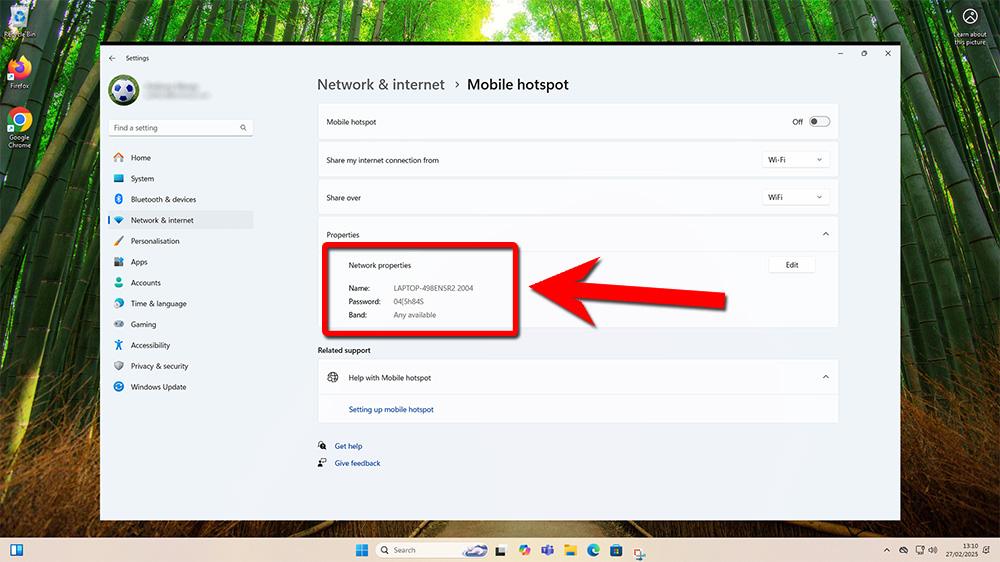1000x562 pixels.
Task: Open File Explorer from the taskbar
Action: (570, 550)
